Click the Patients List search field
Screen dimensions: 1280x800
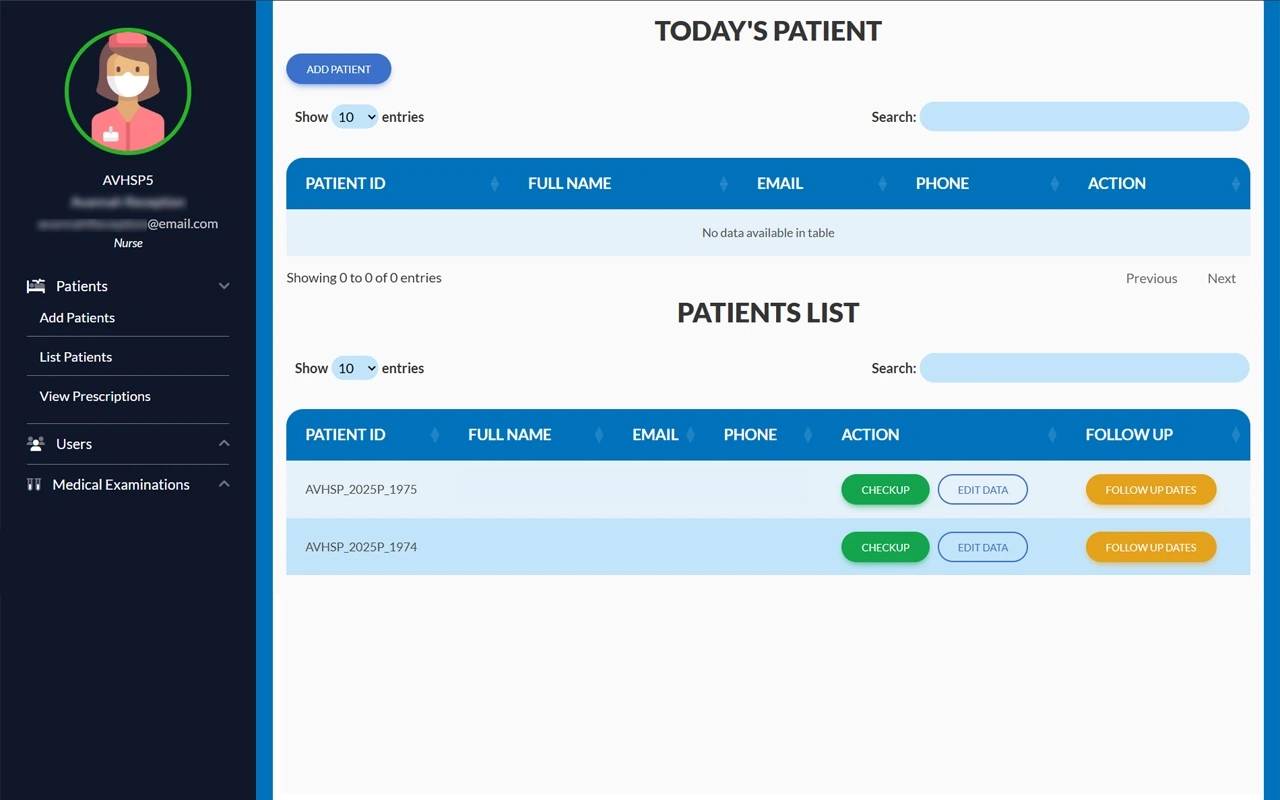point(1084,368)
